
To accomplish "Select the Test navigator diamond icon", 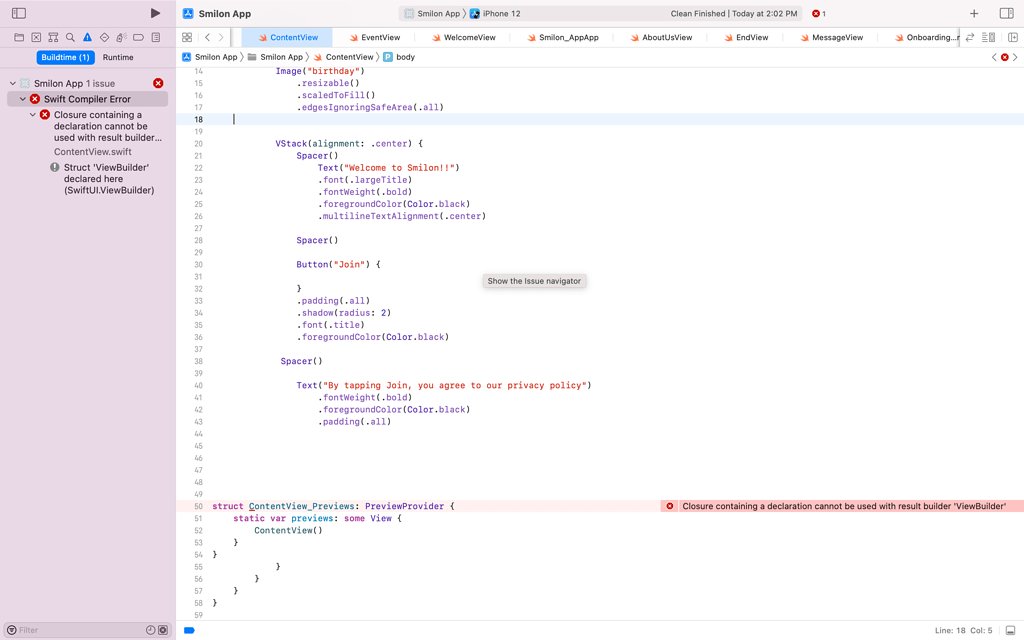I will click(105, 37).
